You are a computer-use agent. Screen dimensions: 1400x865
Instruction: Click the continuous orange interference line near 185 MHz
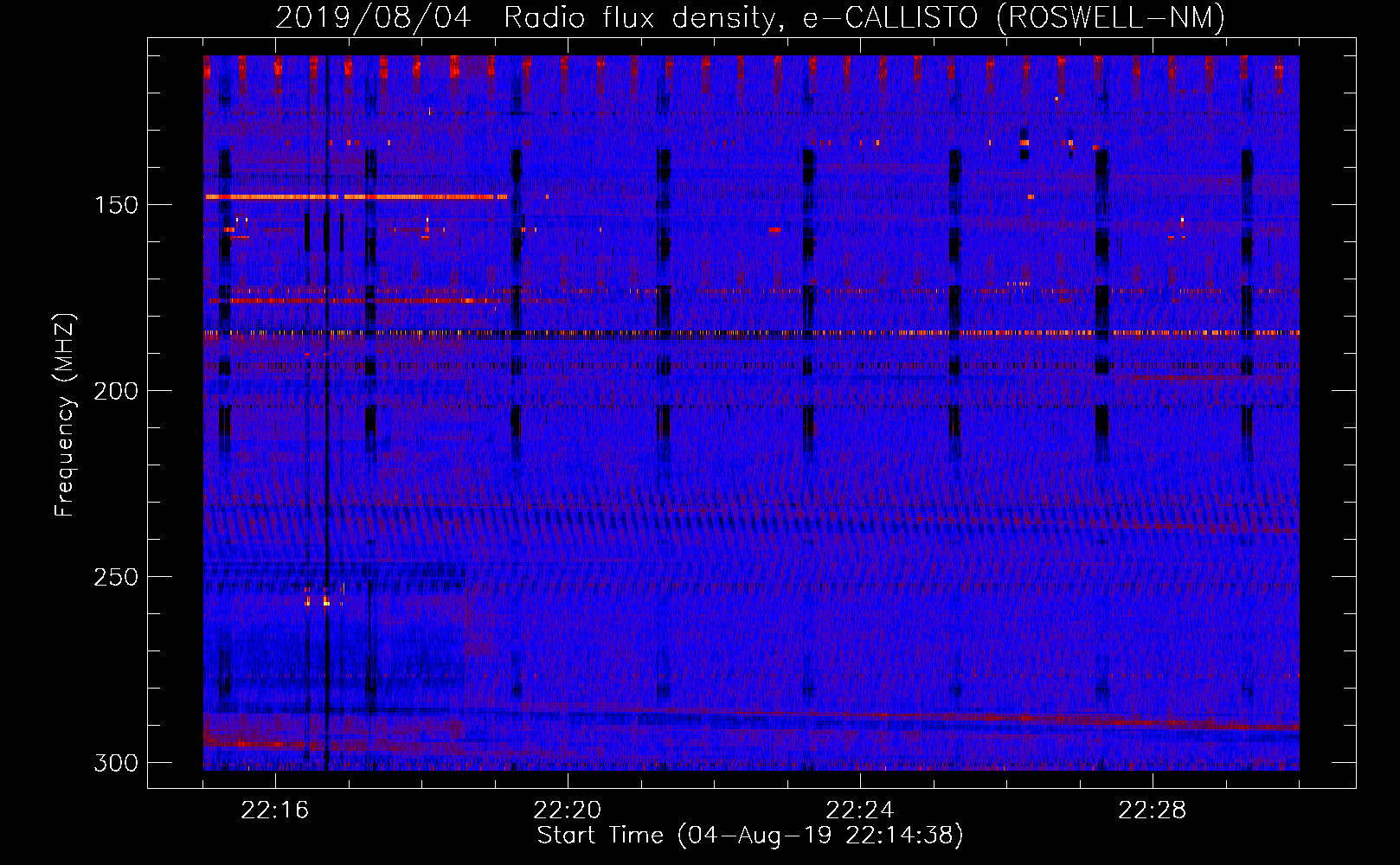point(751,332)
